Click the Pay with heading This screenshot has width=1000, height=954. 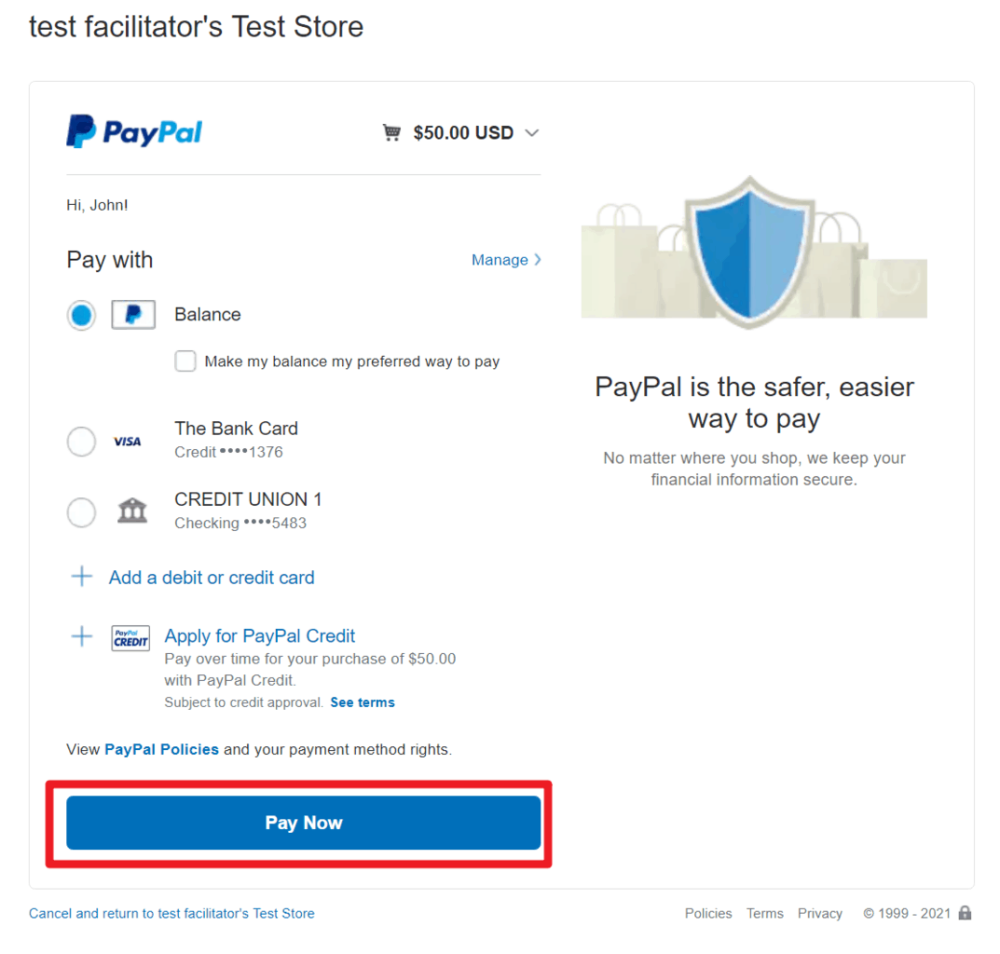click(x=110, y=260)
